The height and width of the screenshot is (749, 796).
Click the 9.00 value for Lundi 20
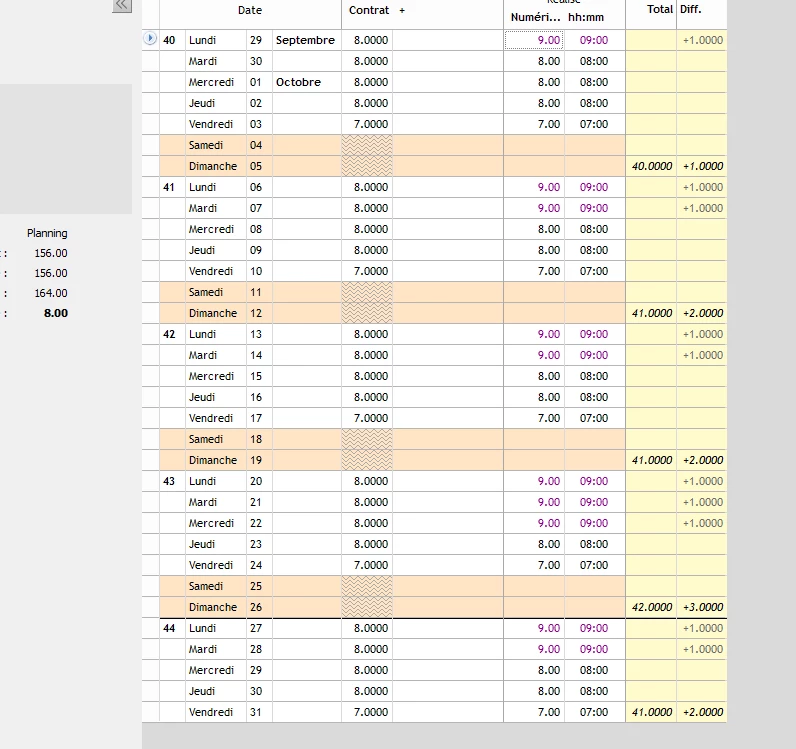[x=549, y=481]
